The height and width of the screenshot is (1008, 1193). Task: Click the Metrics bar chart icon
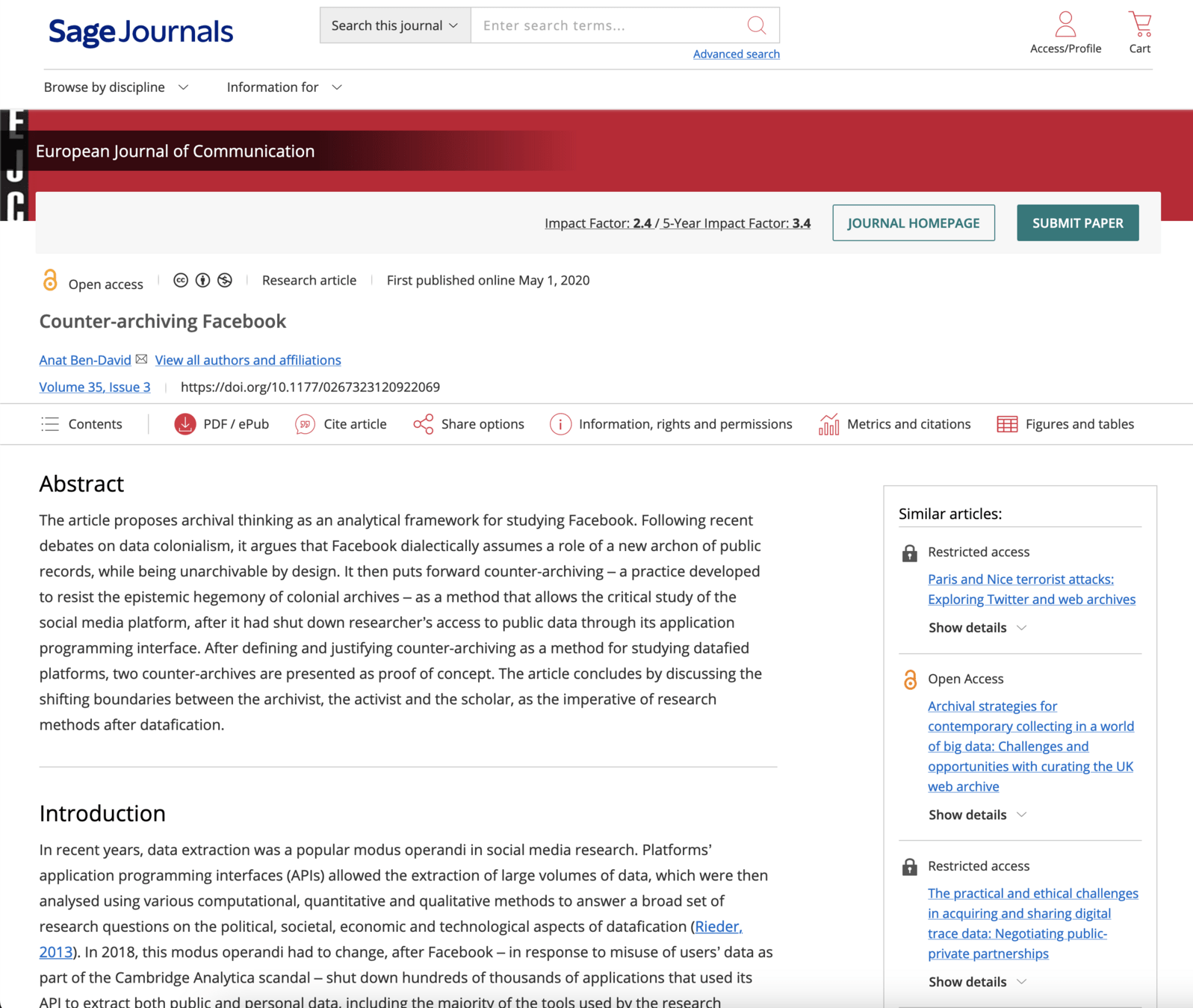(828, 424)
